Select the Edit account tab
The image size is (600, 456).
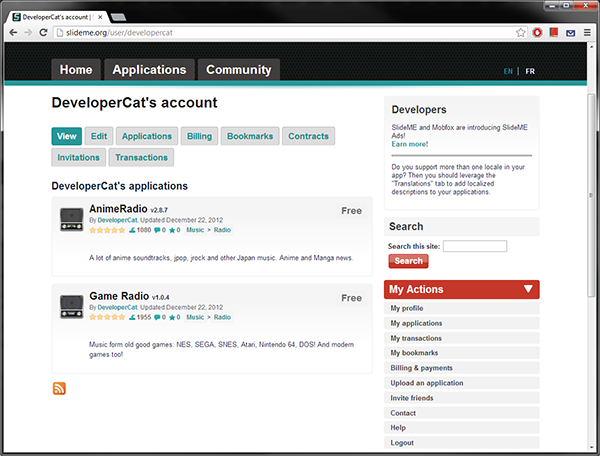point(99,136)
